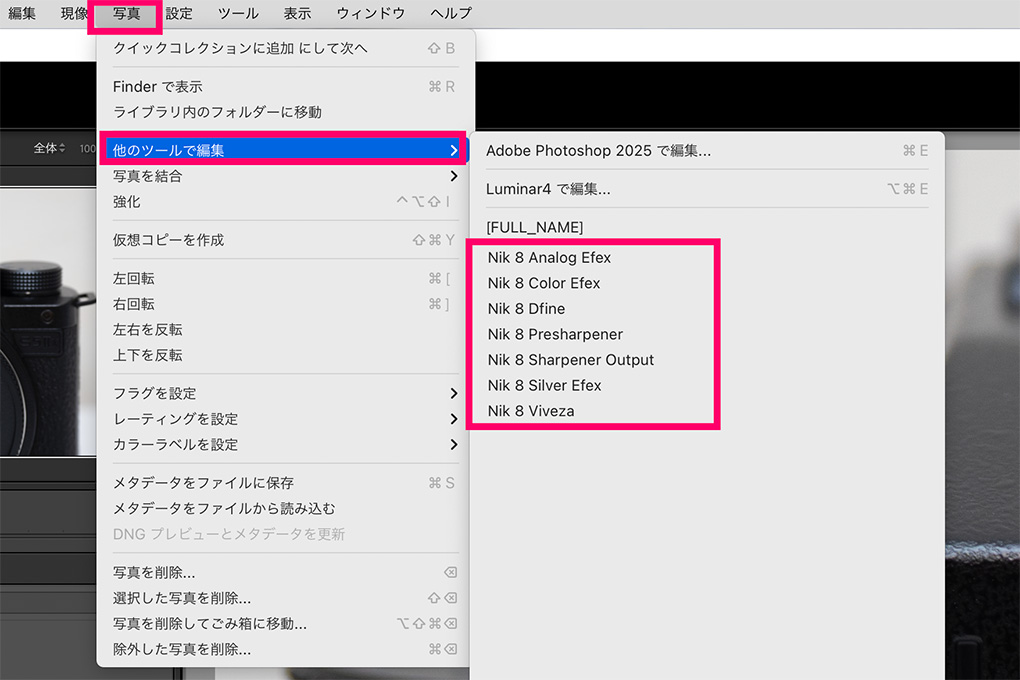
Task: Select Finder で表示
Action: 286,87
